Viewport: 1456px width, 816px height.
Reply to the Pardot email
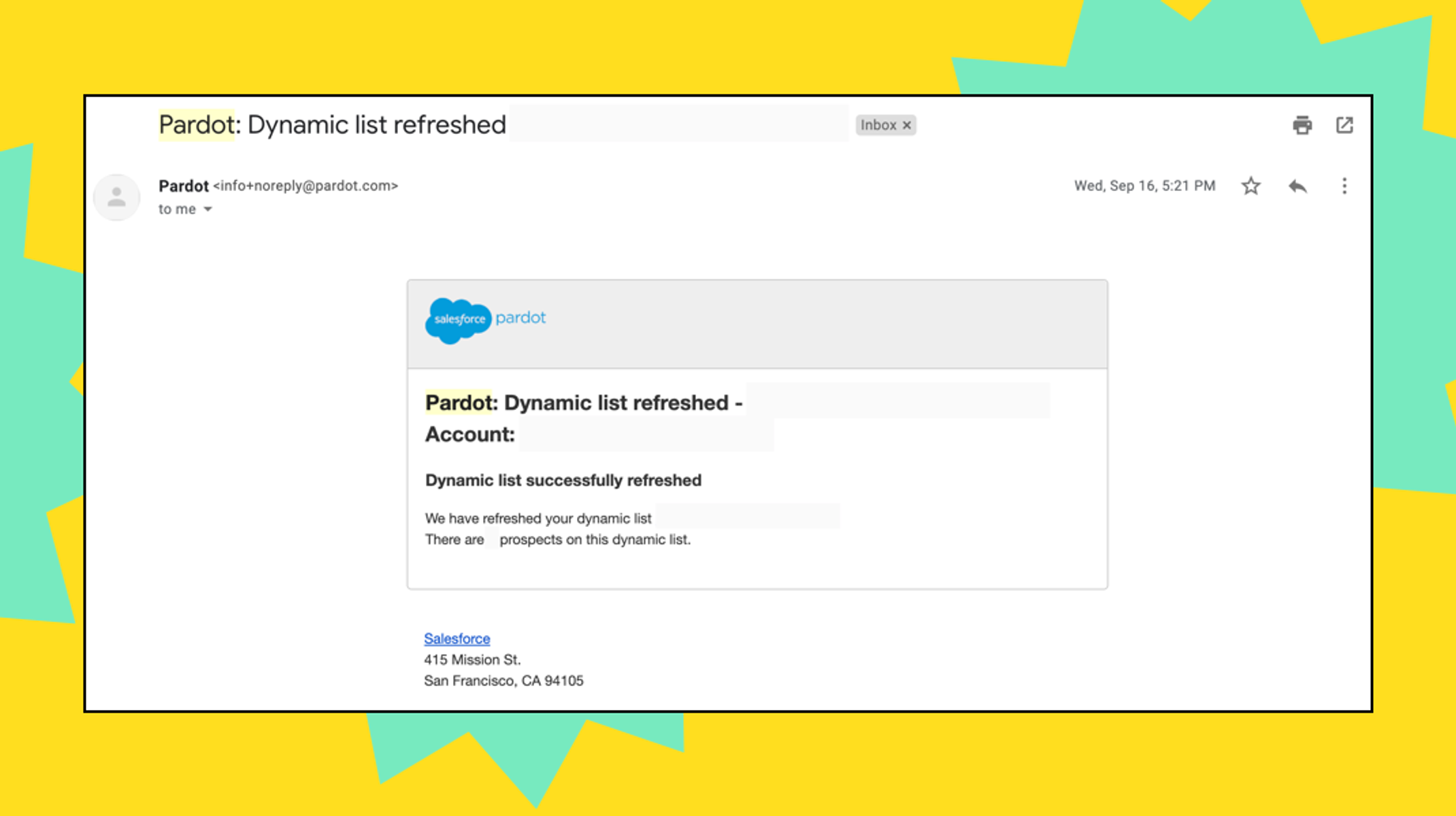[1297, 186]
